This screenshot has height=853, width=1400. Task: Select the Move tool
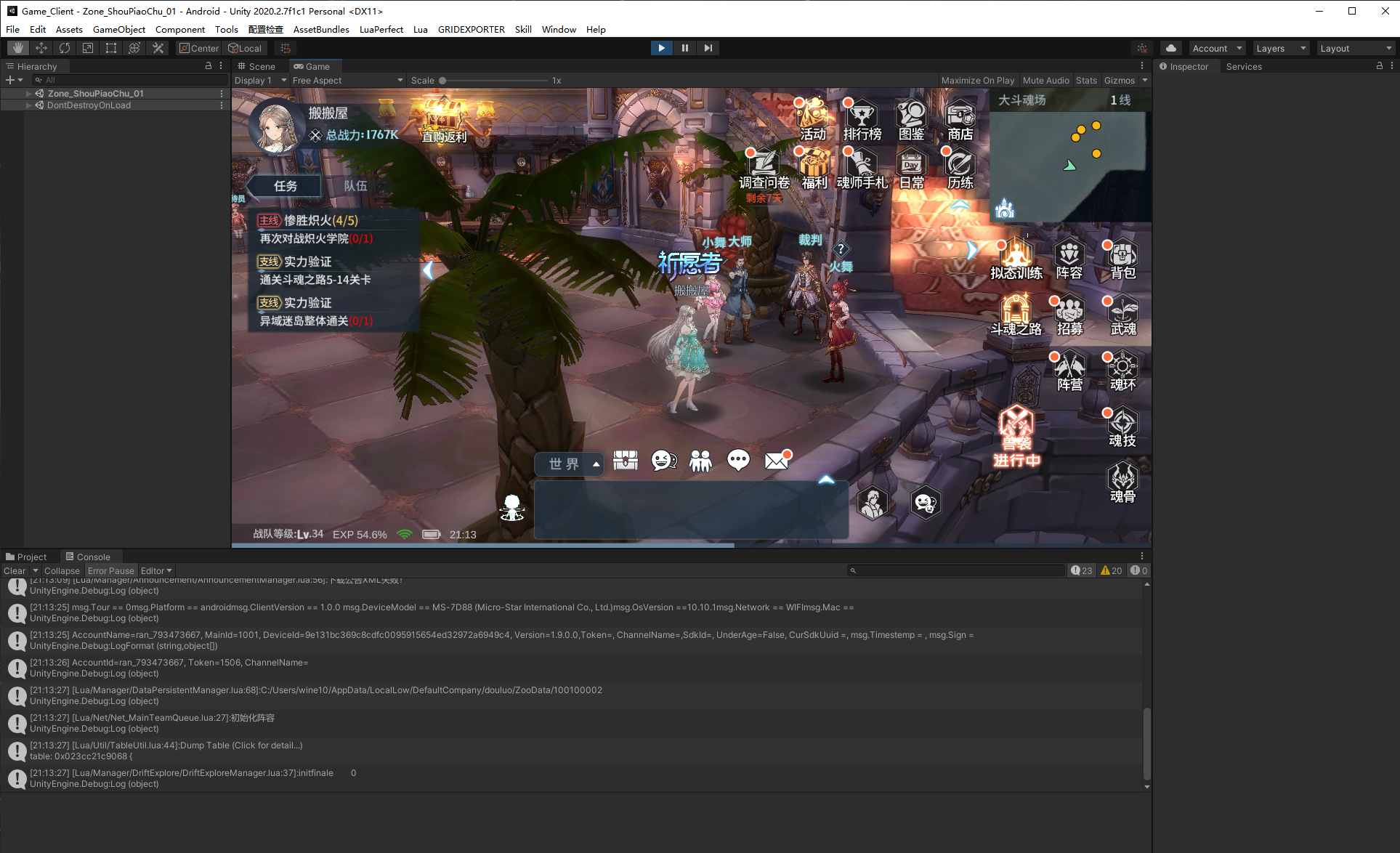[41, 48]
